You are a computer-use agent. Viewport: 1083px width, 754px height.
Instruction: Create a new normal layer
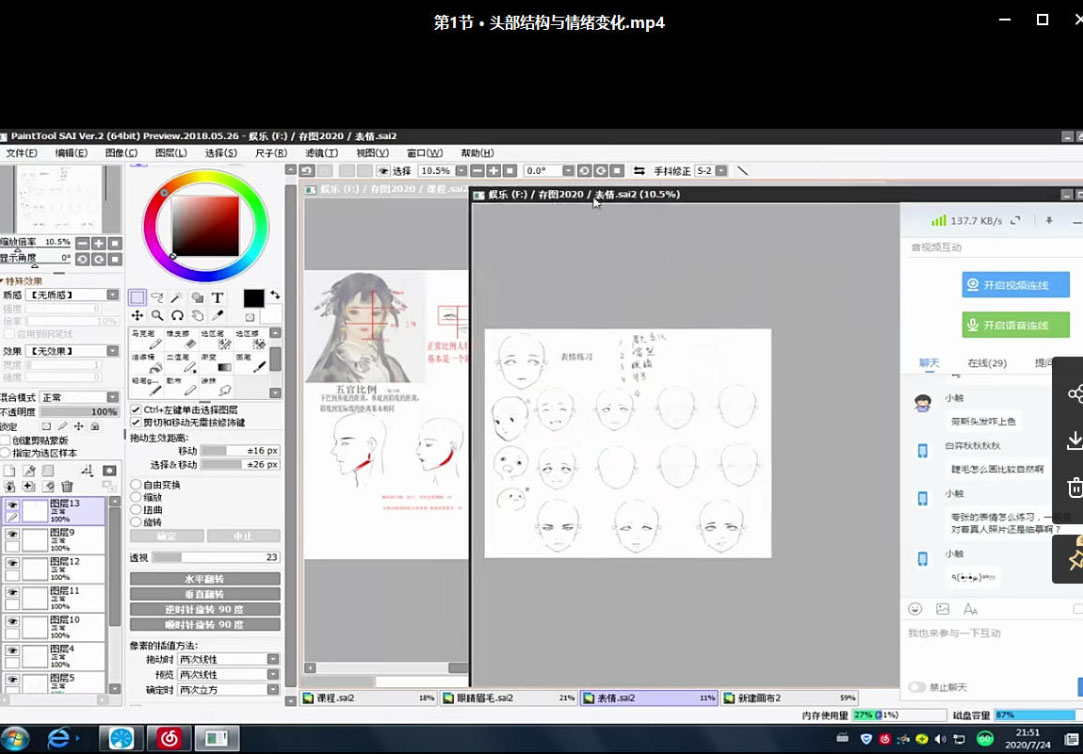(x=10, y=471)
